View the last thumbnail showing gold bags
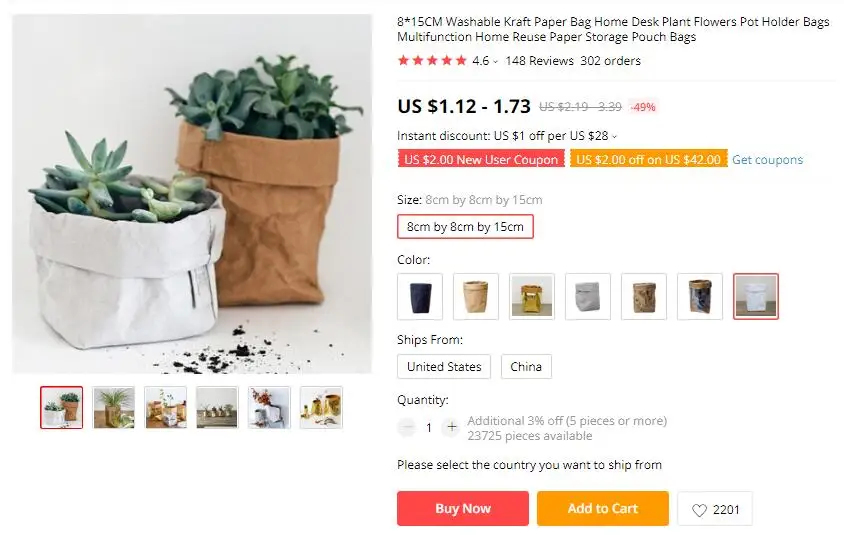The height and width of the screenshot is (535, 844). point(321,407)
